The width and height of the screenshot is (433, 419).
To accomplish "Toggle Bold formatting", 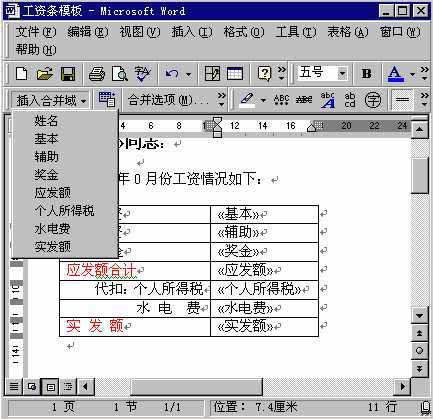I will pos(367,74).
